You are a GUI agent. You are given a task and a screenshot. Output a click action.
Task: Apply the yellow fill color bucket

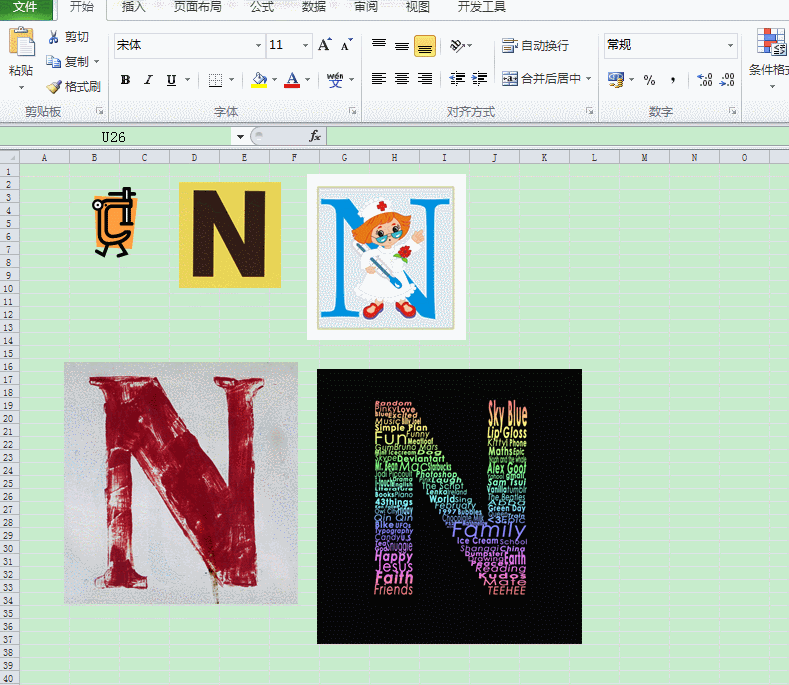[259, 80]
